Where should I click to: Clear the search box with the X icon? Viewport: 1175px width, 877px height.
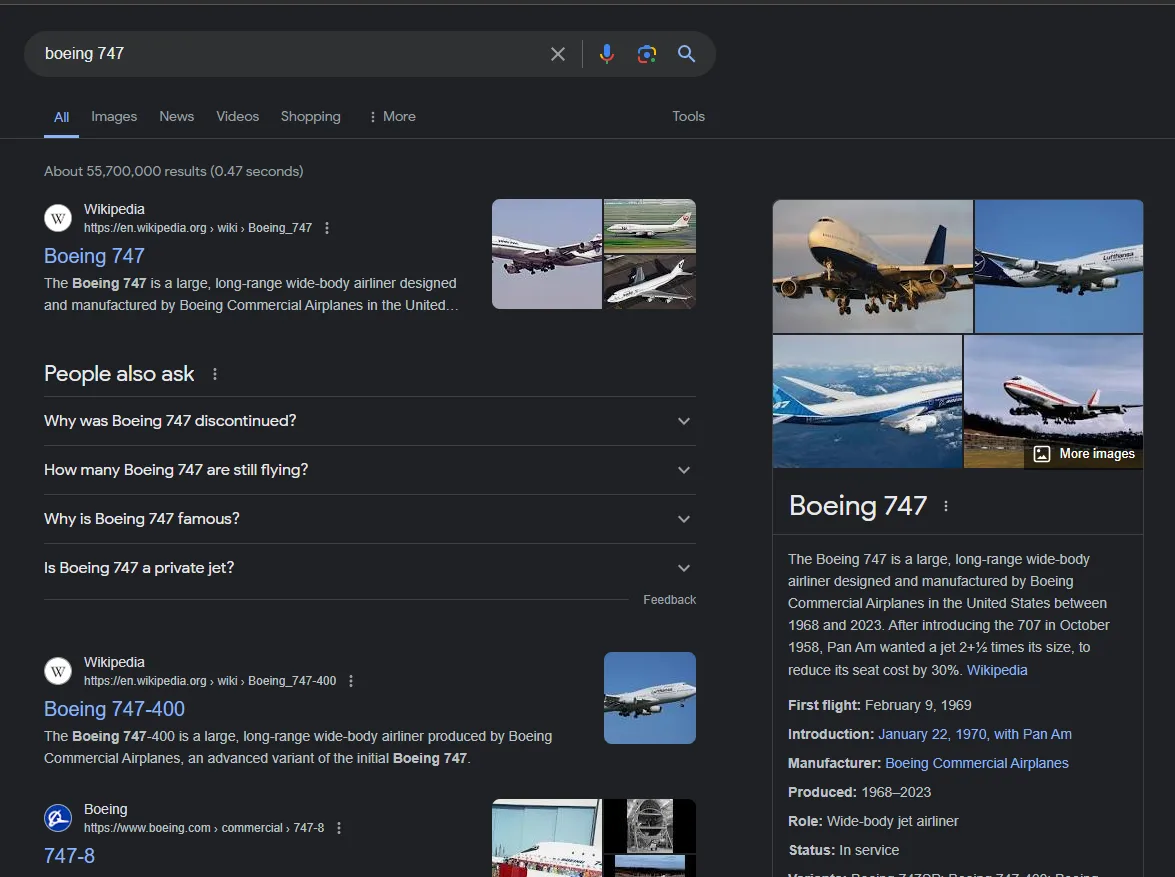[x=558, y=54]
